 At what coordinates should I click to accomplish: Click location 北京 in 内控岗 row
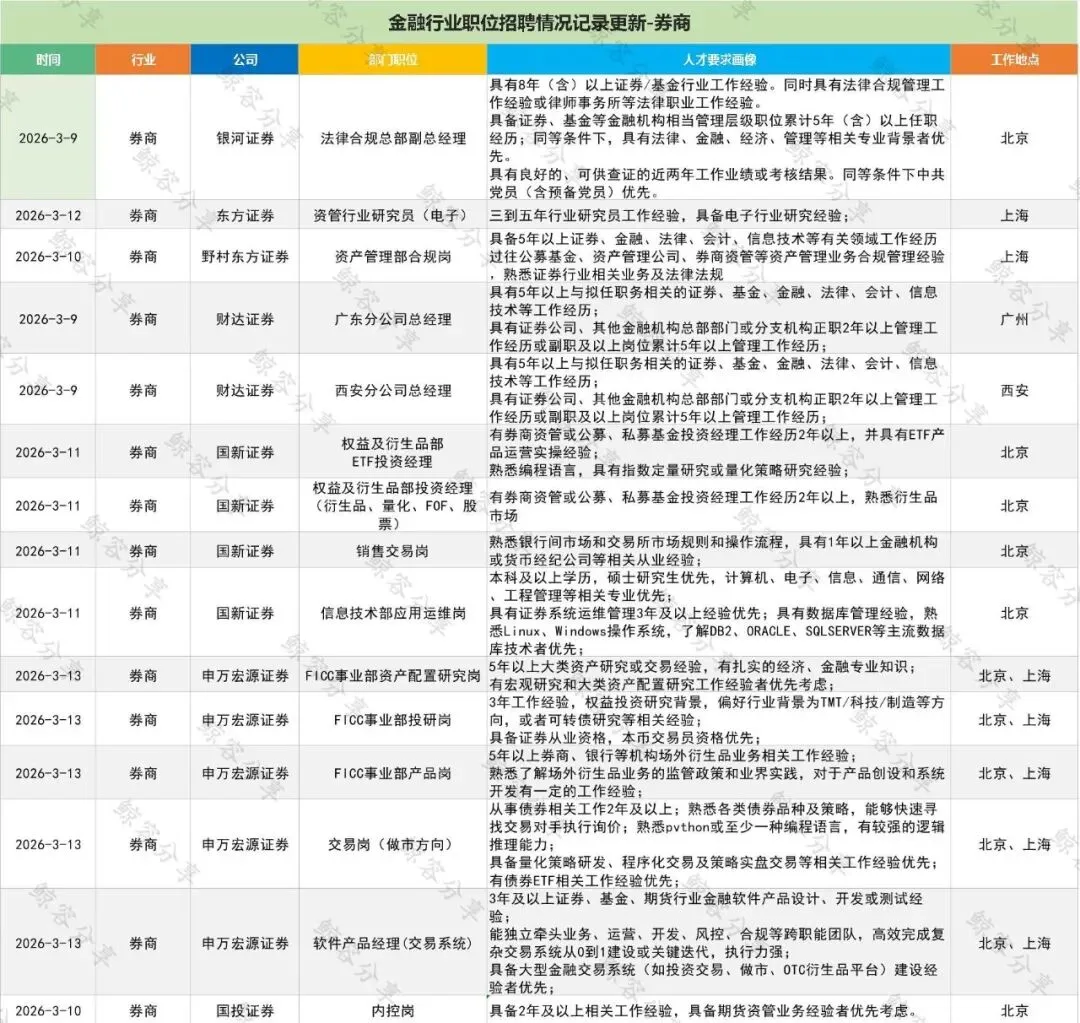[1015, 1011]
